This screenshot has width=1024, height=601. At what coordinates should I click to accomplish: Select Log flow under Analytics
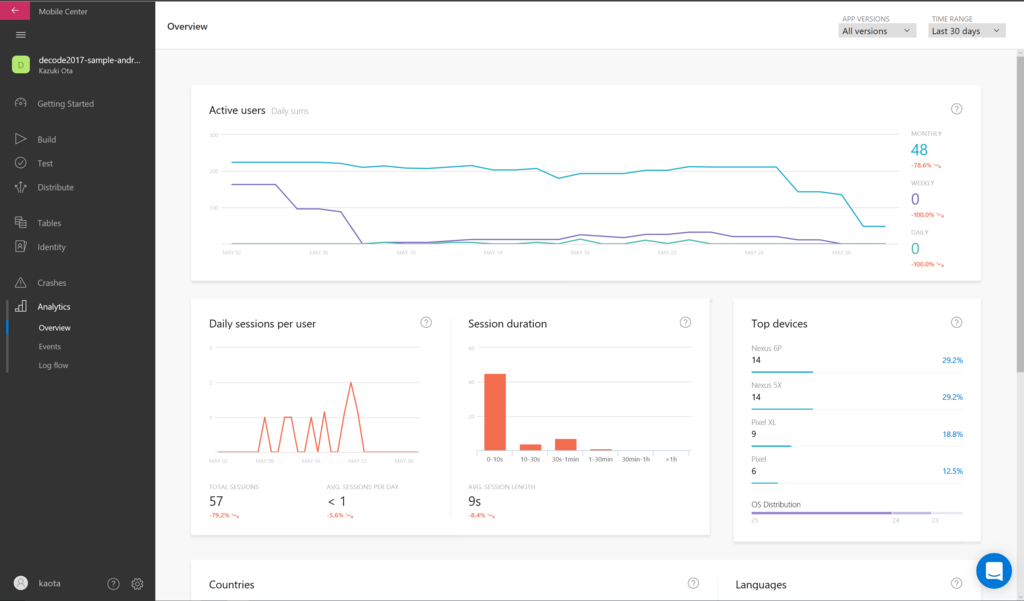(53, 365)
